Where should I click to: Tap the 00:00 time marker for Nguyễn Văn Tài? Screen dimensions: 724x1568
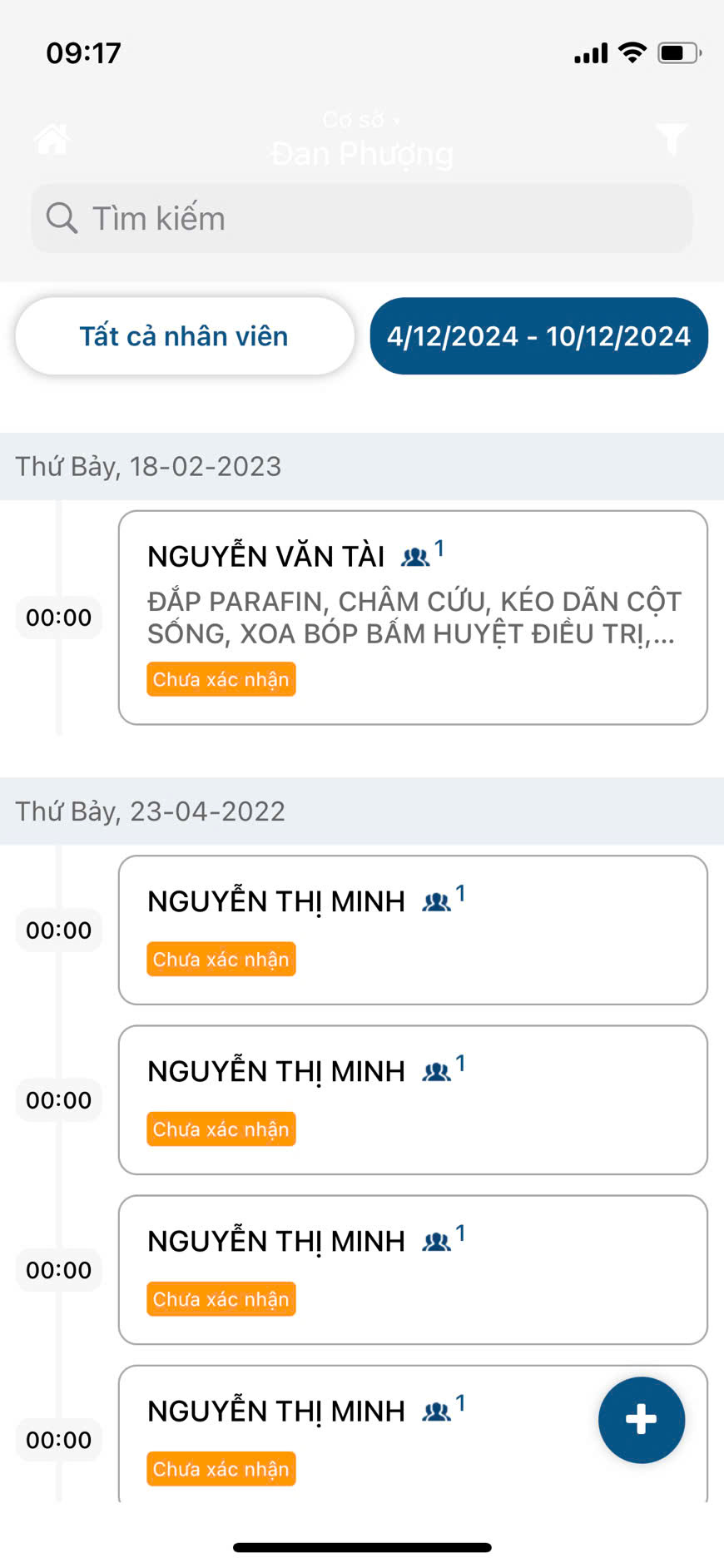pos(58,618)
